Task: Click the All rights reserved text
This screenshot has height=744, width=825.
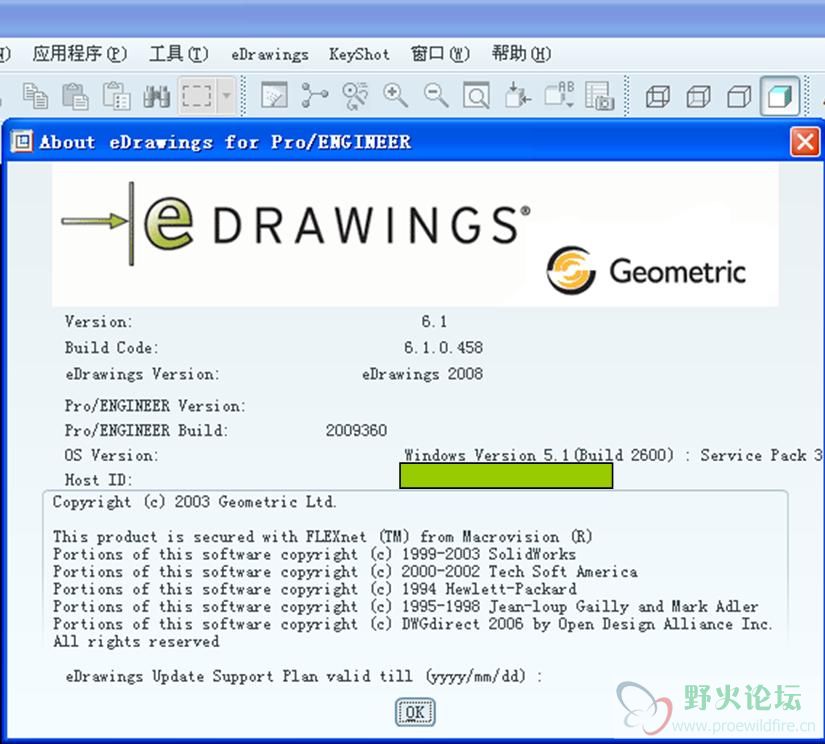Action: point(136,641)
